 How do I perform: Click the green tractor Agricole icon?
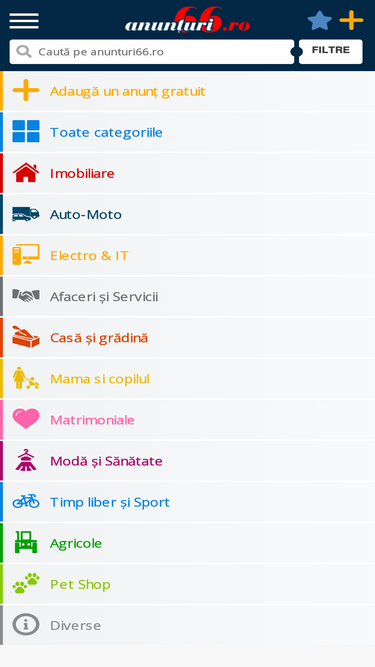[x=26, y=542]
